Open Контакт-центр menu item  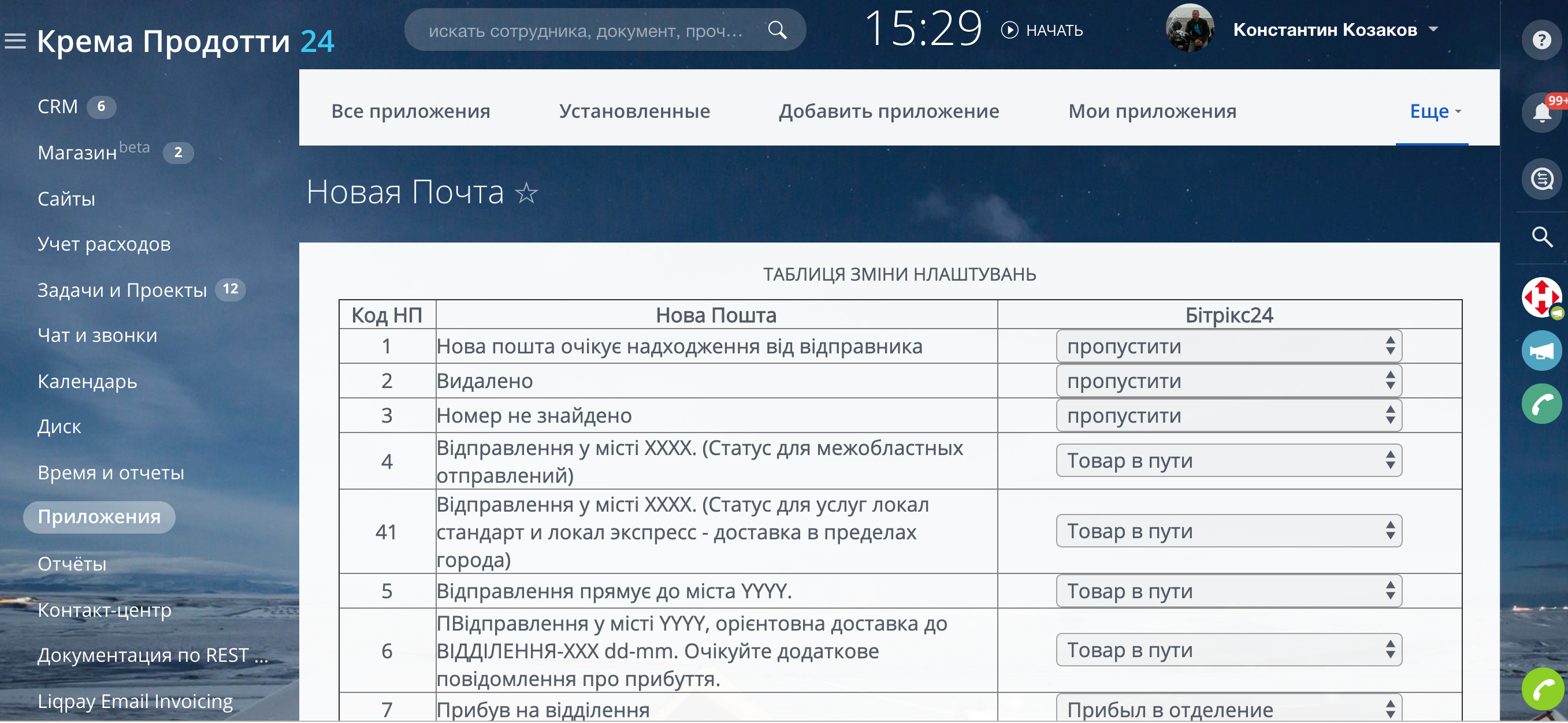click(104, 610)
